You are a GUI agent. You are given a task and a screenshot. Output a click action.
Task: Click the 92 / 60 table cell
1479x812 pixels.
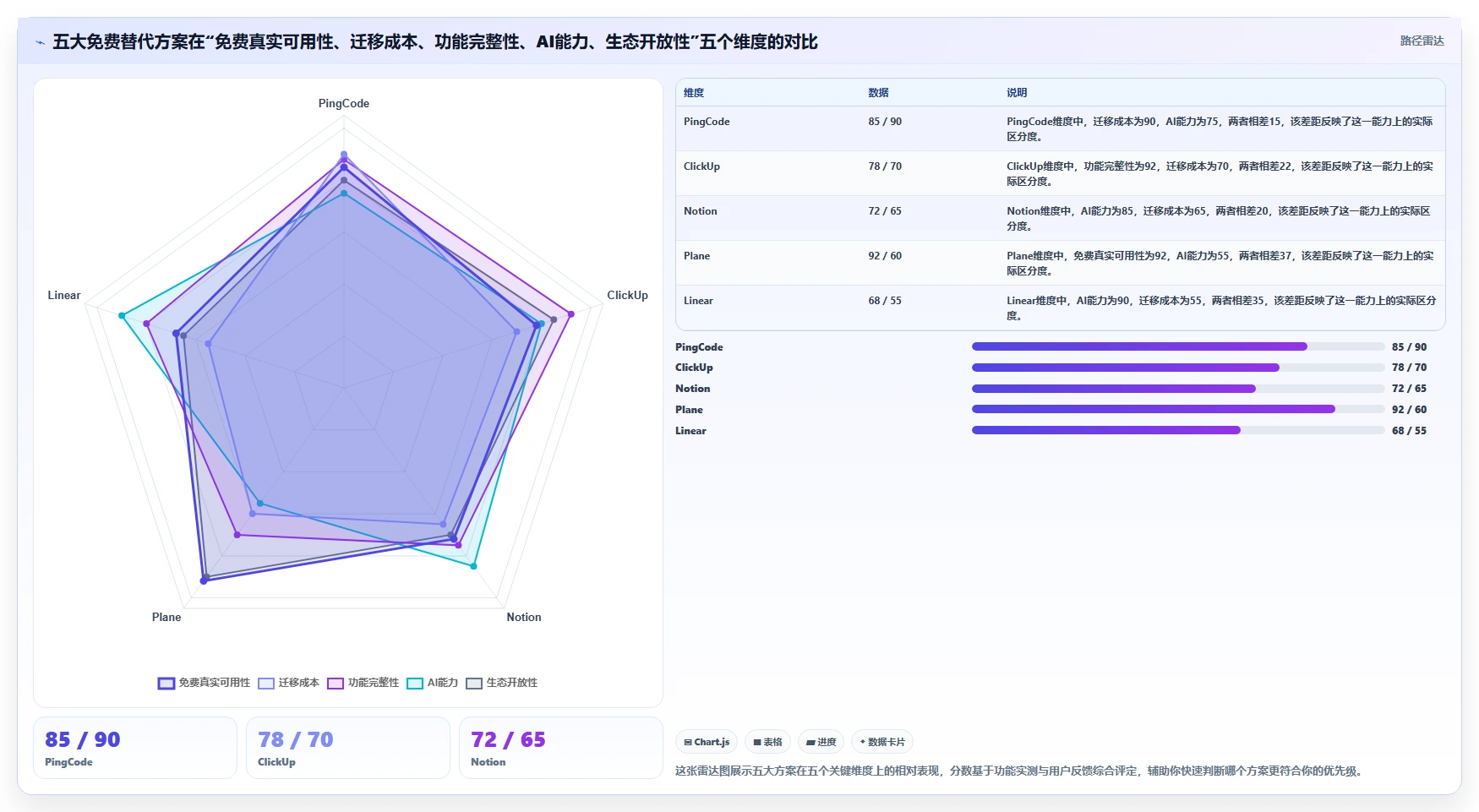click(x=885, y=256)
